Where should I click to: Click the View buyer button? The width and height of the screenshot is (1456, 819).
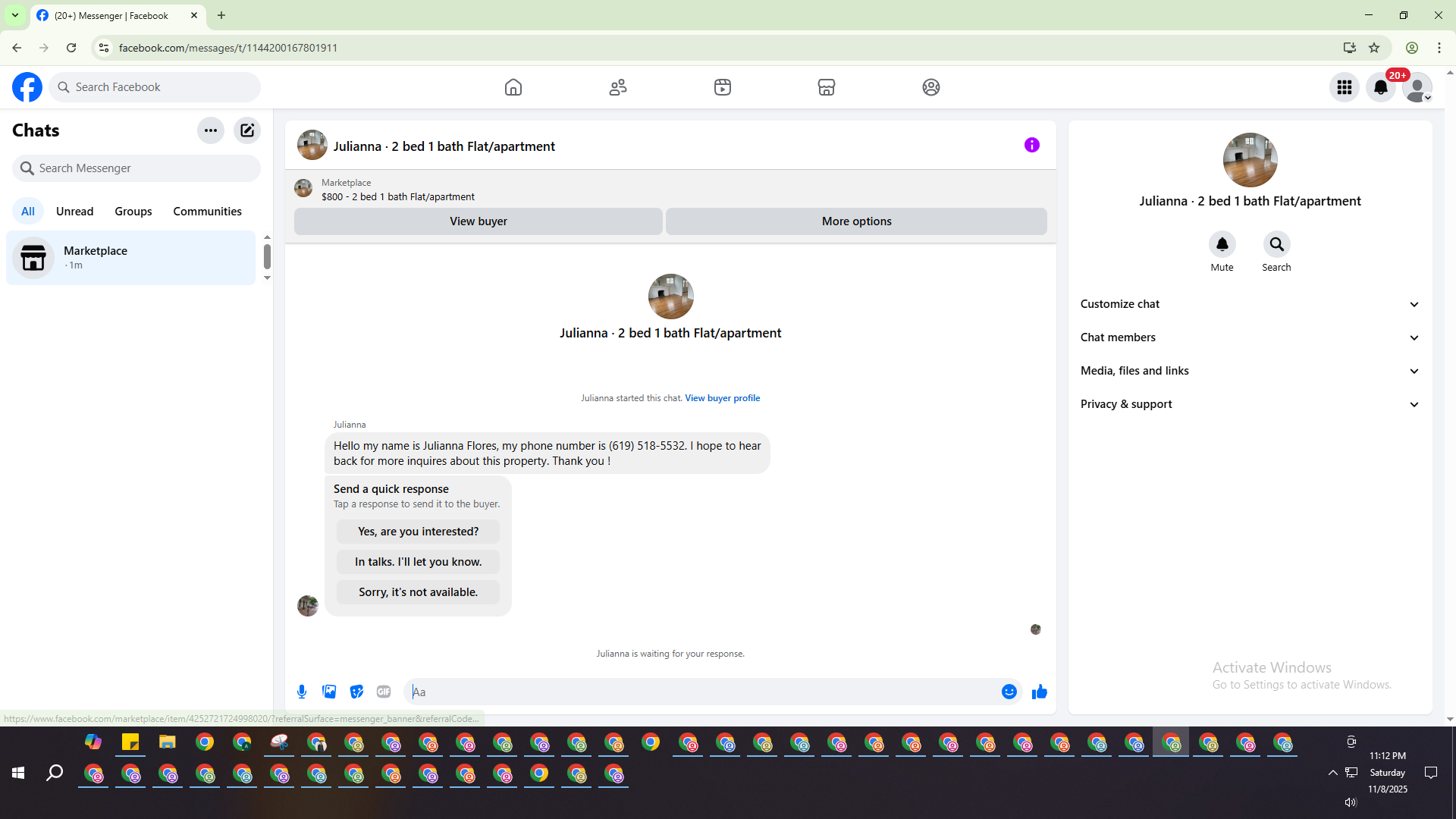478,221
